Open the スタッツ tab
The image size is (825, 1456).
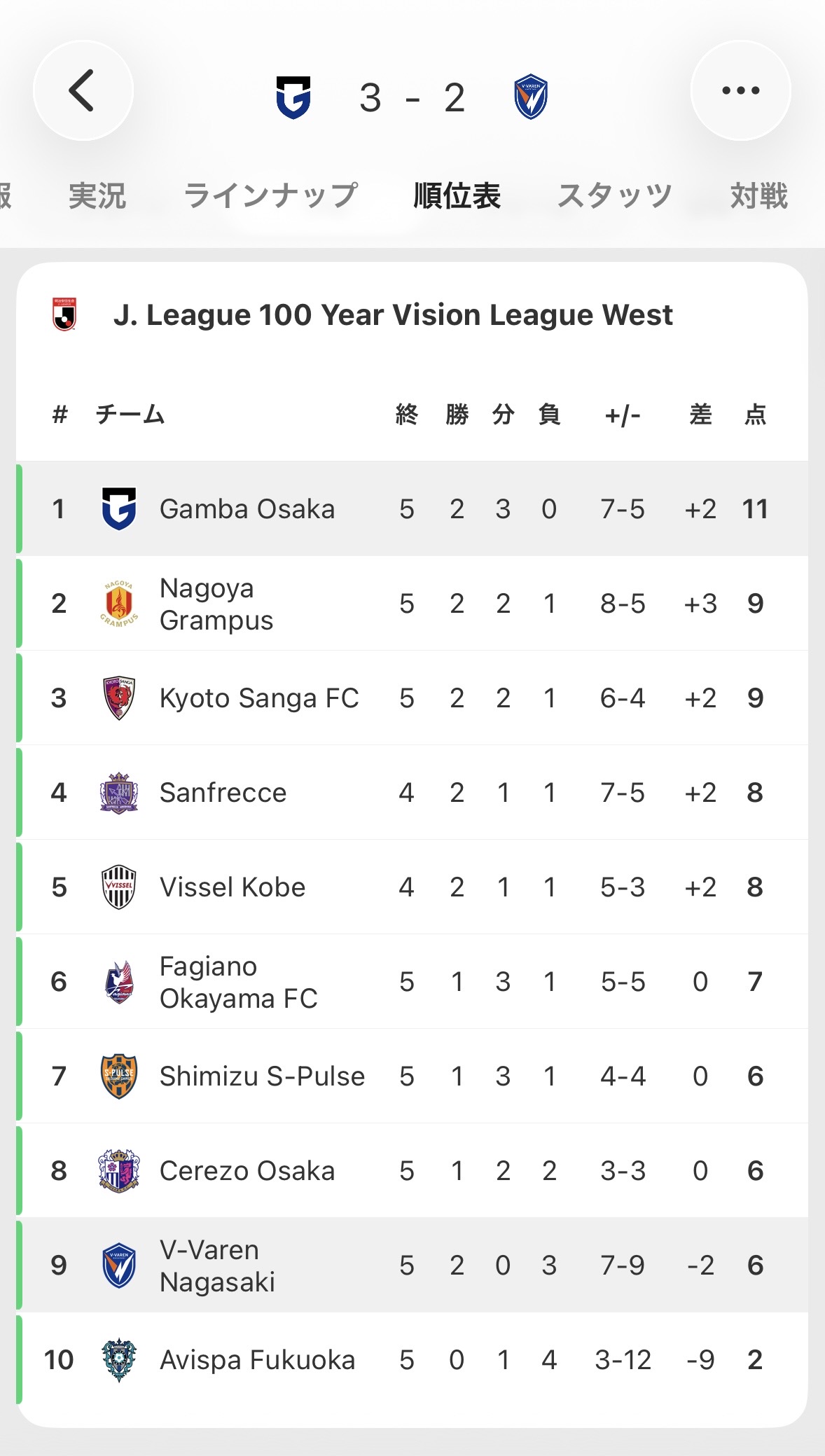point(614,195)
